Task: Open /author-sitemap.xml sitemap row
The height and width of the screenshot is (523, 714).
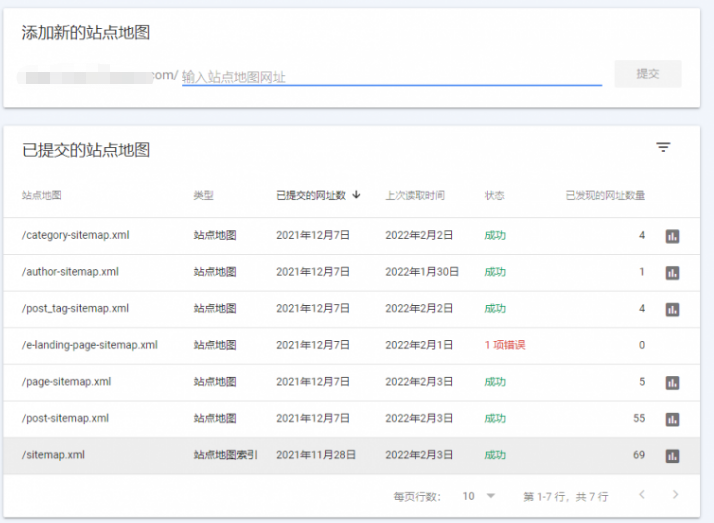Action: (352, 273)
